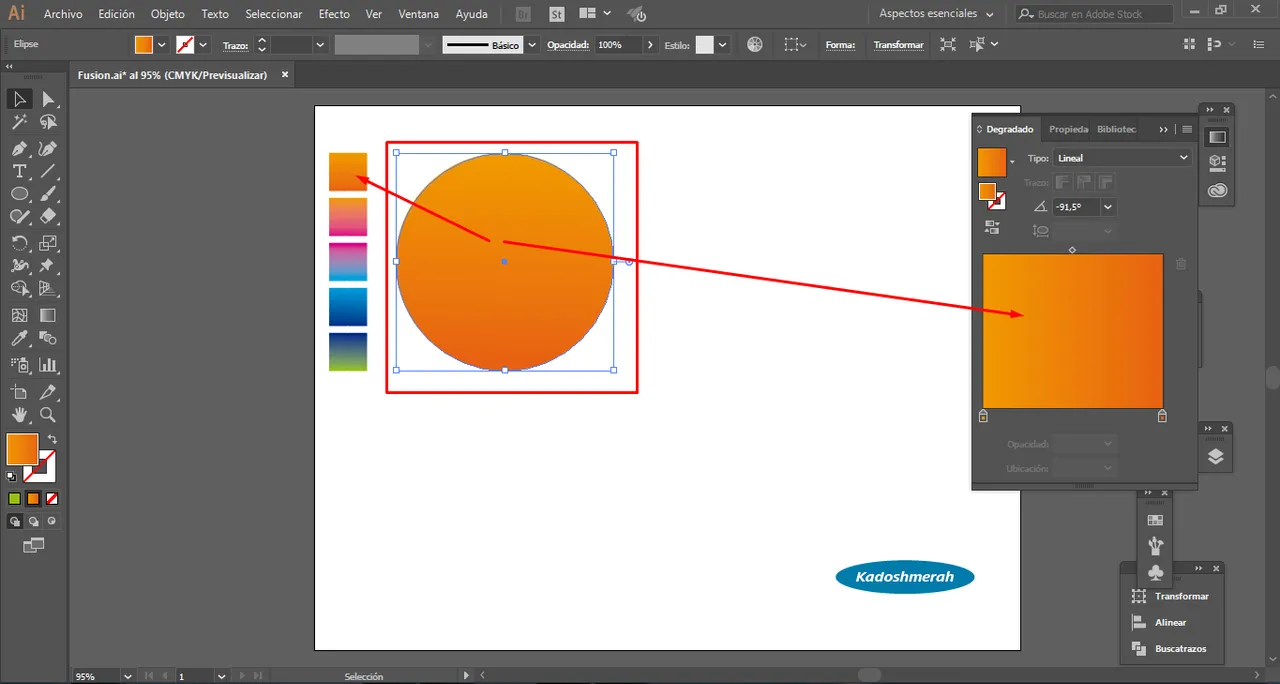The width and height of the screenshot is (1280, 684).
Task: Select the black arrow Selection tool
Action: [x=19, y=99]
